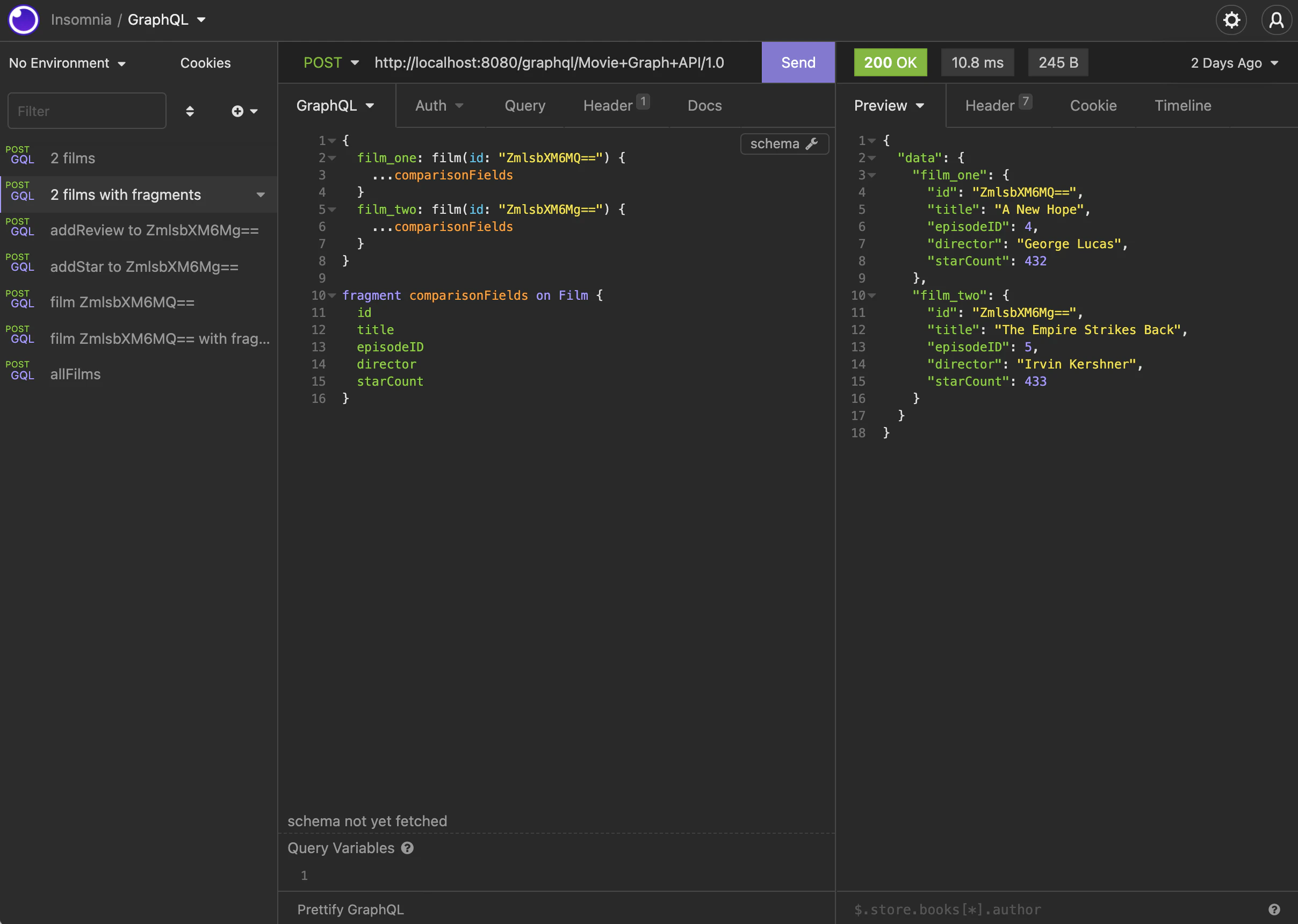
Task: Collapse the fragment block at line 10
Action: [333, 295]
